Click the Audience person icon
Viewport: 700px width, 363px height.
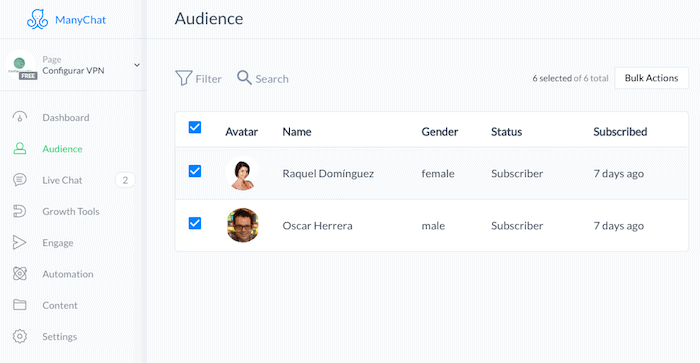click(x=20, y=148)
